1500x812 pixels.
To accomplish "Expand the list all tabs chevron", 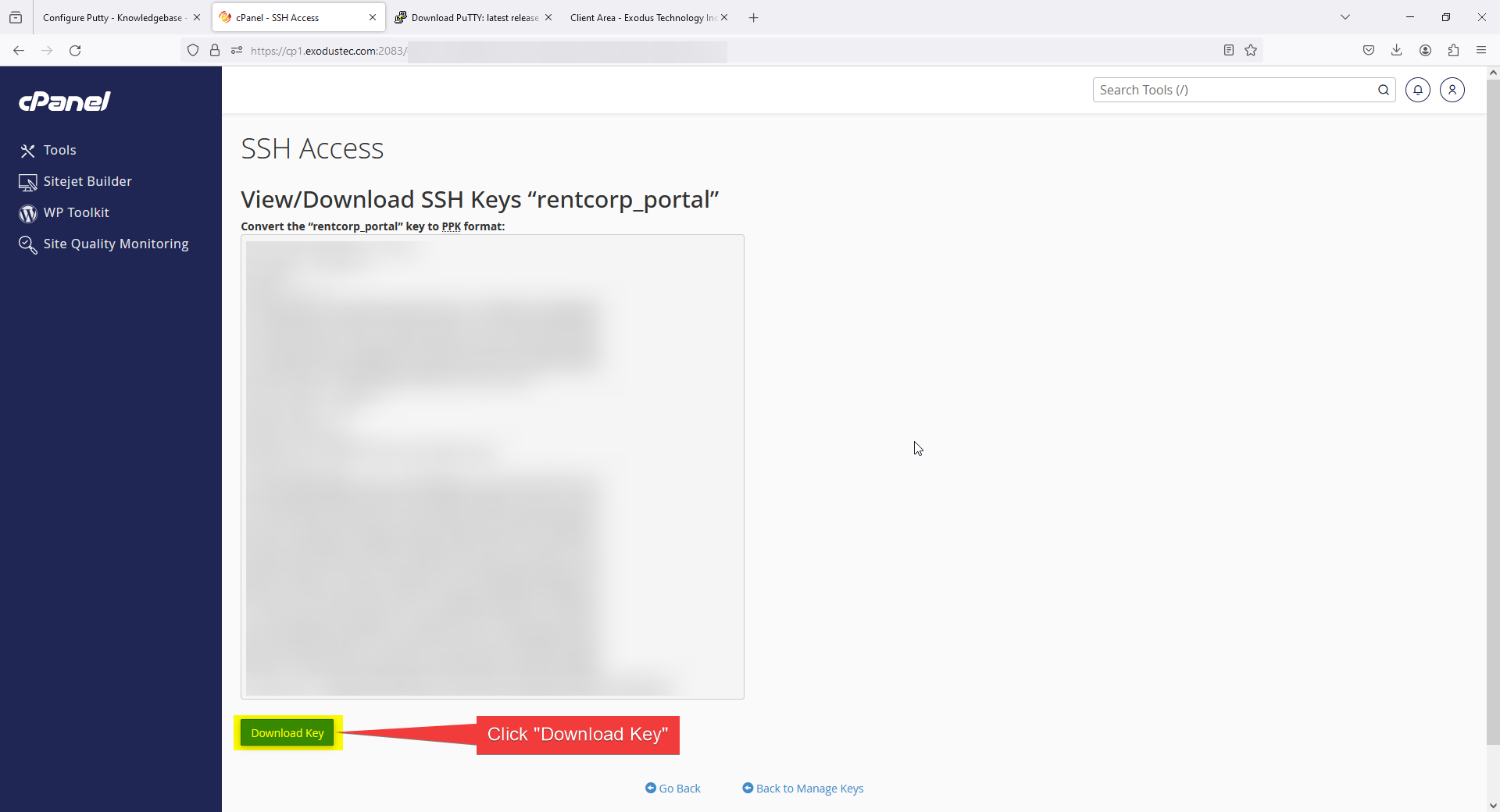I will (1345, 17).
